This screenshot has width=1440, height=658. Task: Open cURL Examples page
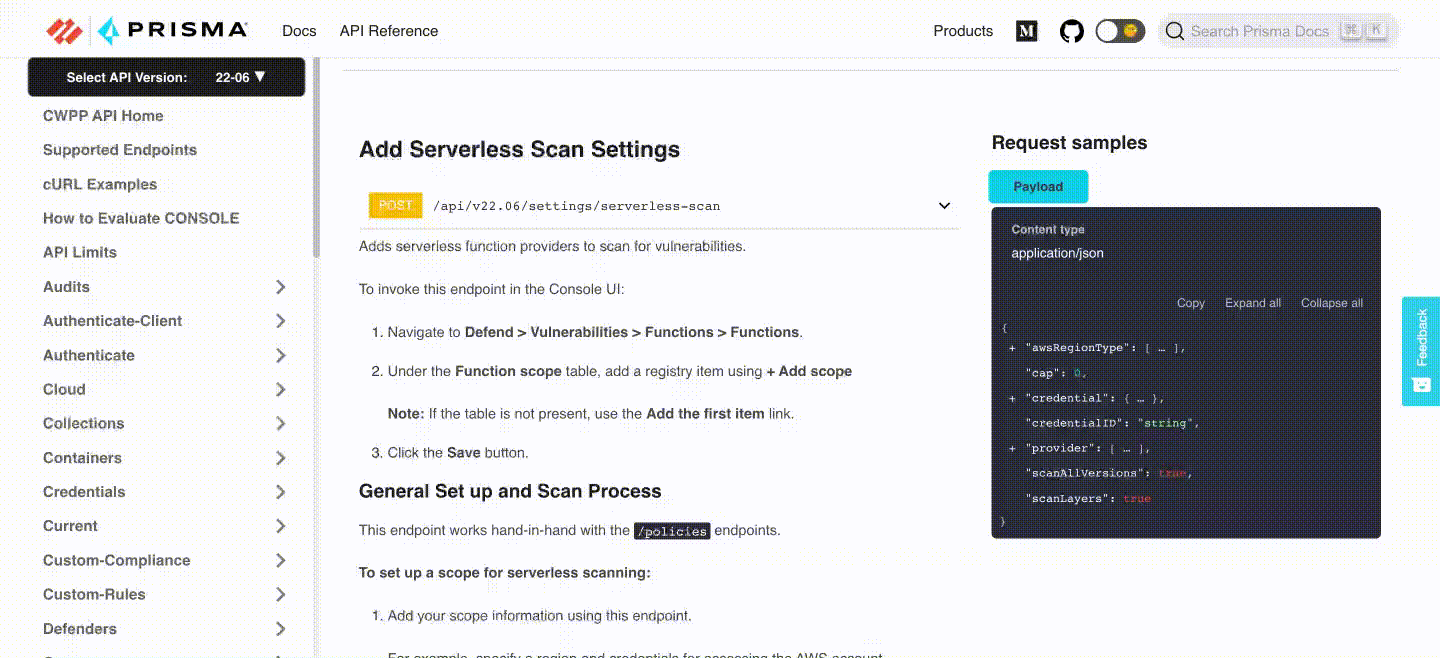(x=100, y=184)
